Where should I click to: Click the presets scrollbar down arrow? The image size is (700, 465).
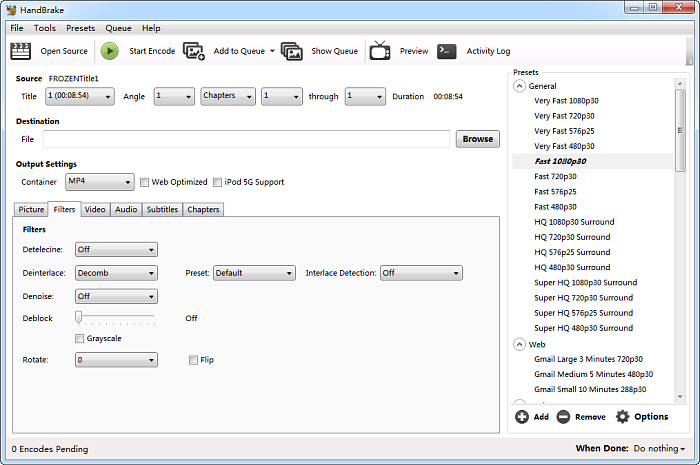[680, 396]
